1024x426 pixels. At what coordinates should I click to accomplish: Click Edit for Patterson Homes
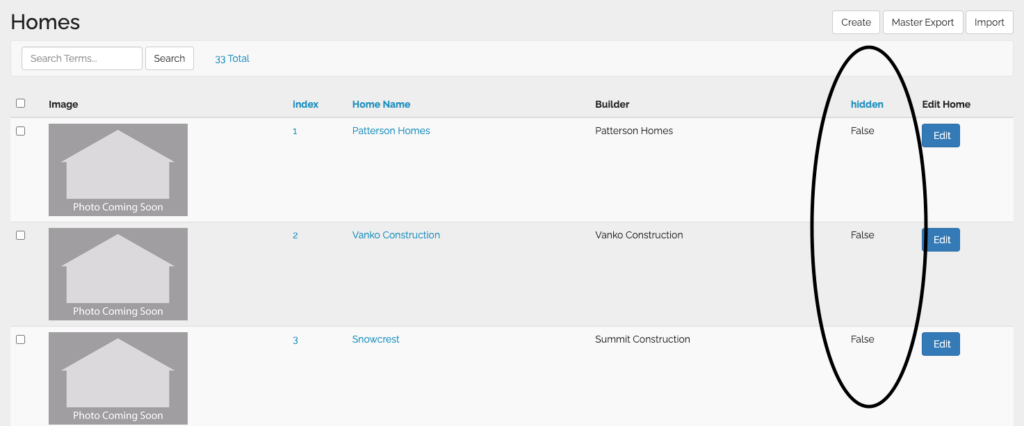pos(941,136)
